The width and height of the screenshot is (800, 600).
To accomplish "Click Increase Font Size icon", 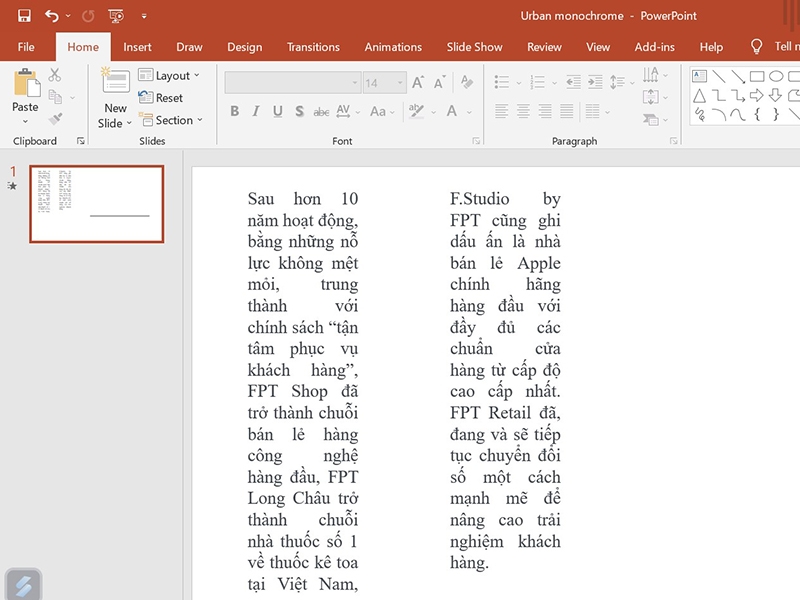I will click(418, 82).
